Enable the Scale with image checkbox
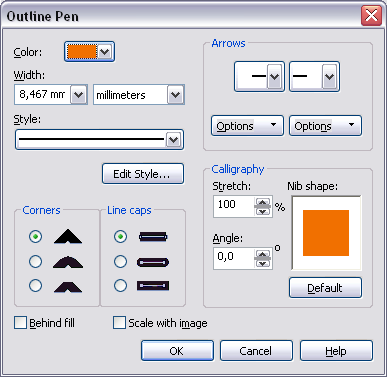This screenshot has width=387, height=377. (119, 323)
